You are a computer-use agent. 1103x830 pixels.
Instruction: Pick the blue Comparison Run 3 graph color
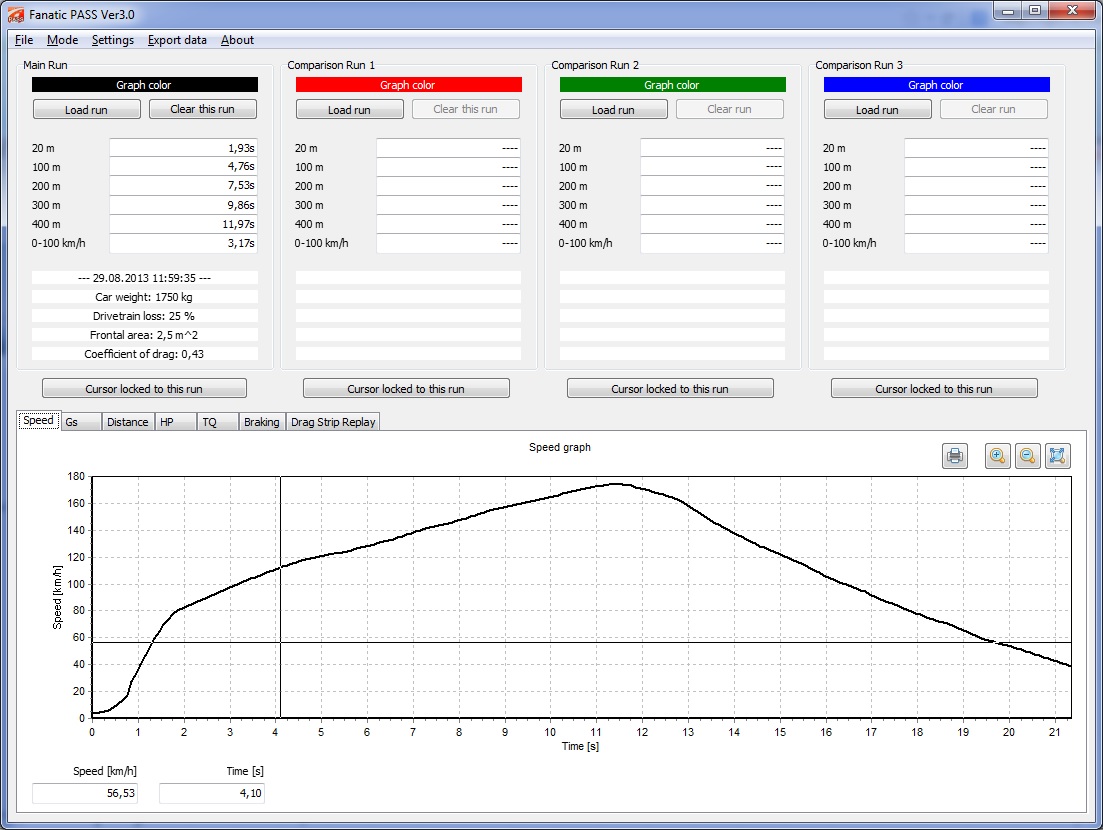936,85
